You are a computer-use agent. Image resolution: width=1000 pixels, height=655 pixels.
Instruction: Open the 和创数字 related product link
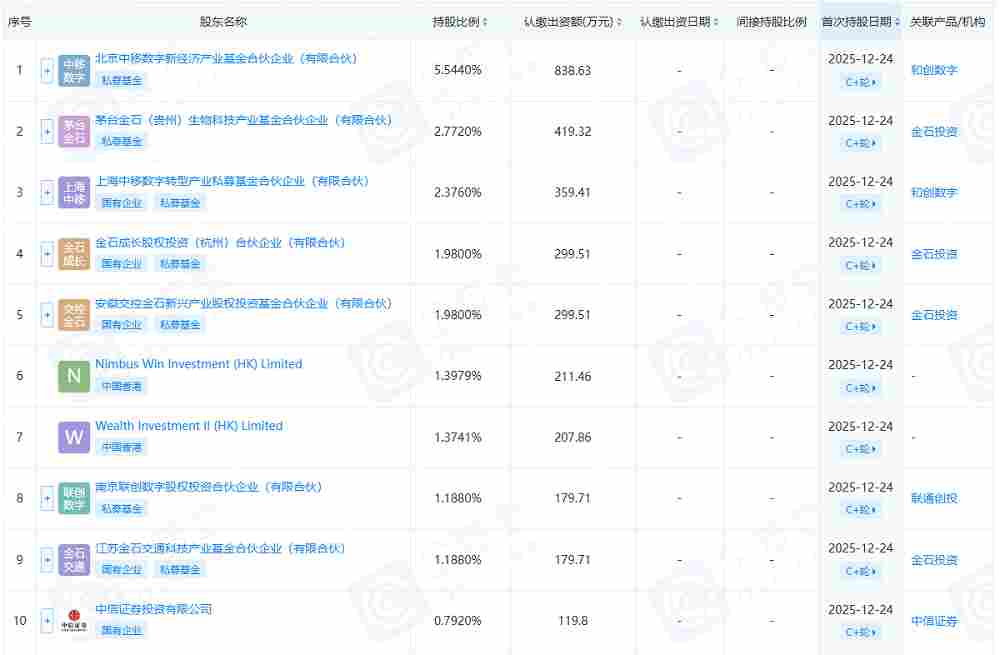[x=934, y=70]
